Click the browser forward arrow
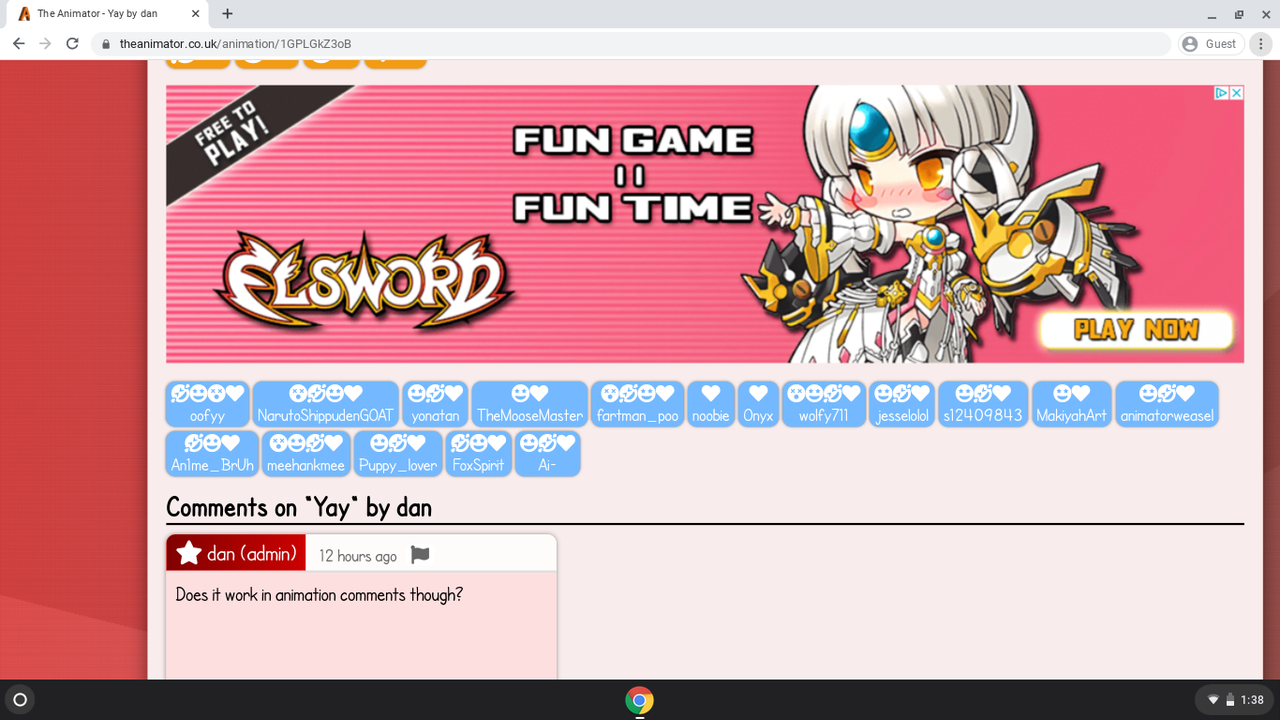The height and width of the screenshot is (720, 1280). (45, 44)
